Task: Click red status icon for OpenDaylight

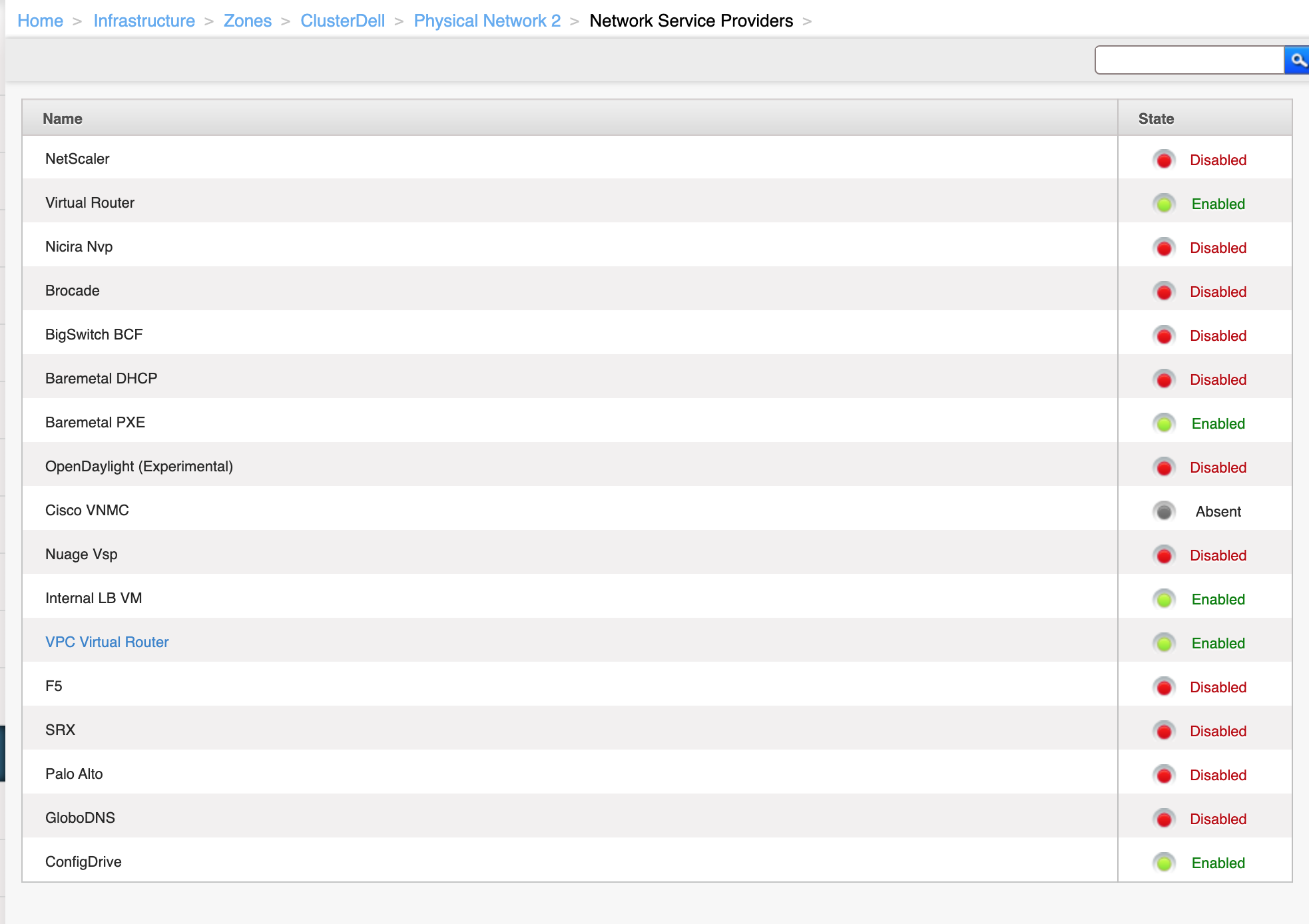Action: click(1164, 467)
